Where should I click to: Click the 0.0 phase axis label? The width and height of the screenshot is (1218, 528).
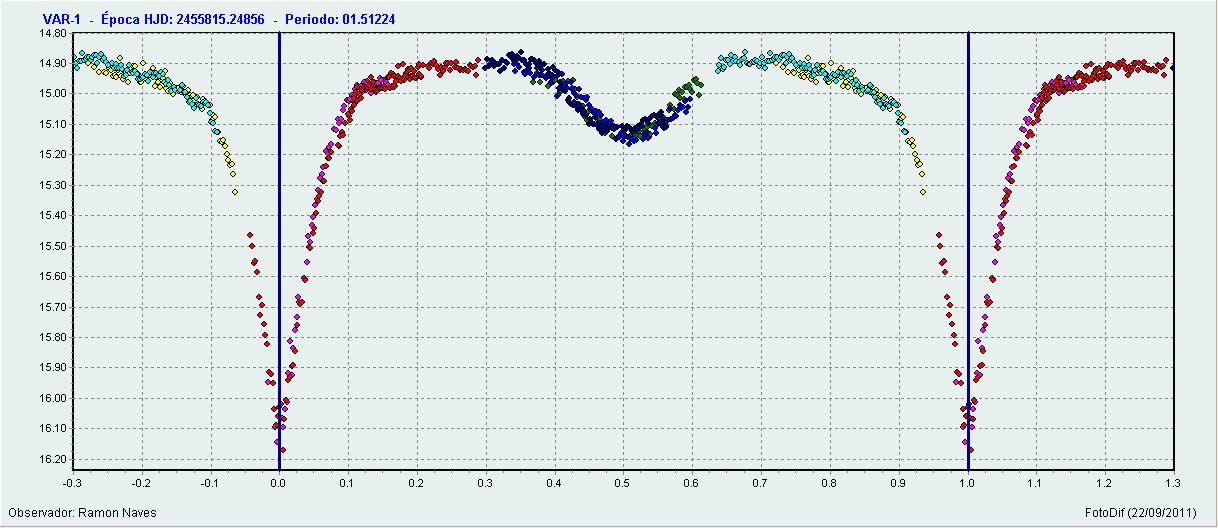pos(279,483)
